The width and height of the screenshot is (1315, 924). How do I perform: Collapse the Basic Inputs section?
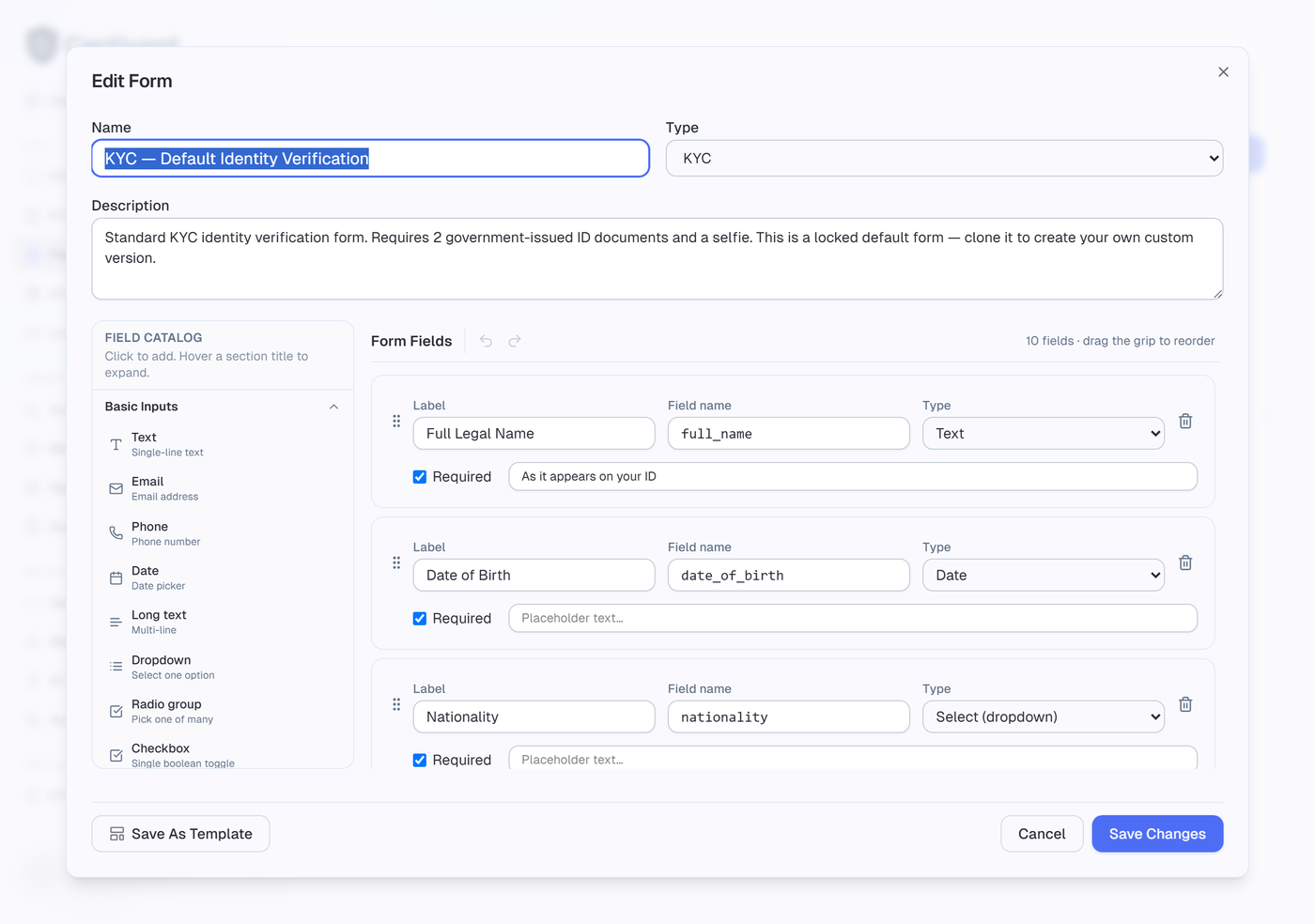click(223, 407)
